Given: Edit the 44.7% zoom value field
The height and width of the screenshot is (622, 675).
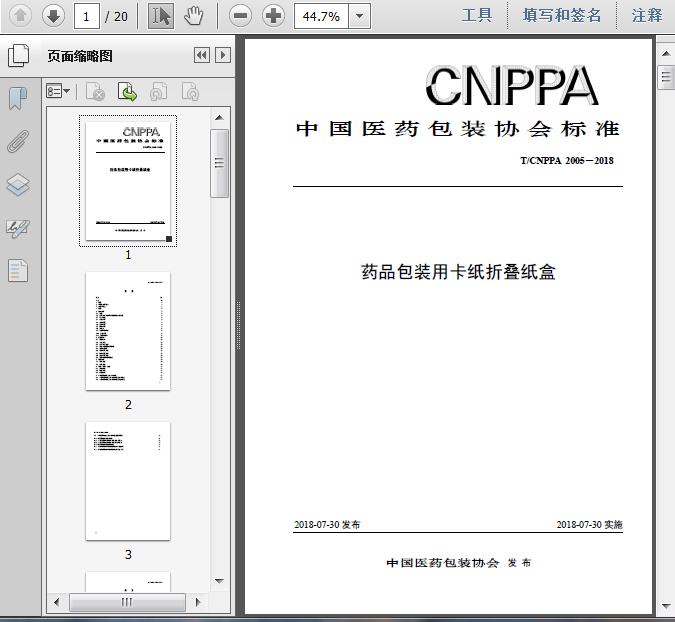Looking at the screenshot, I should click(x=321, y=16).
